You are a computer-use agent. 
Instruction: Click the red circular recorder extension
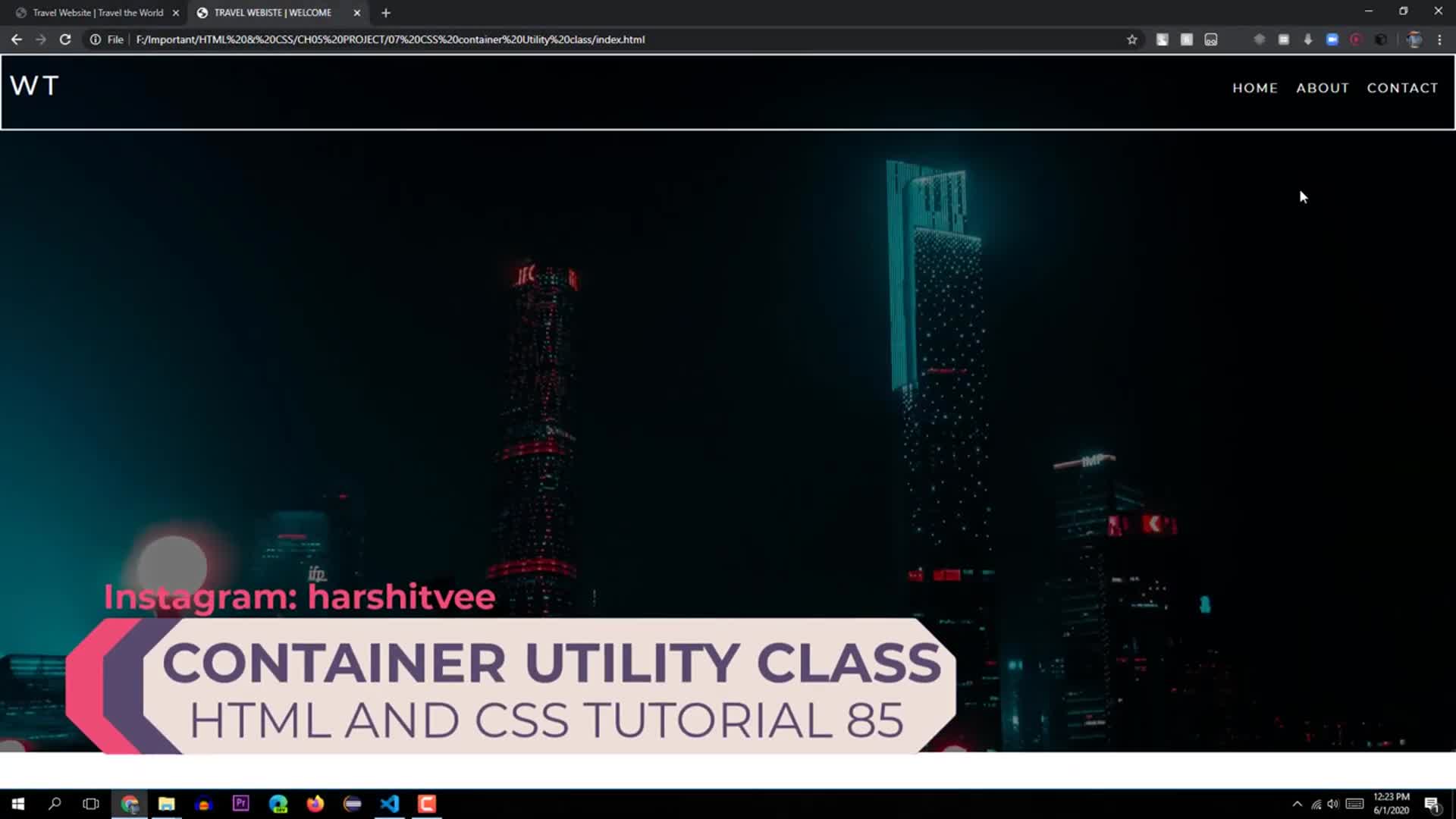pyautogui.click(x=1356, y=39)
